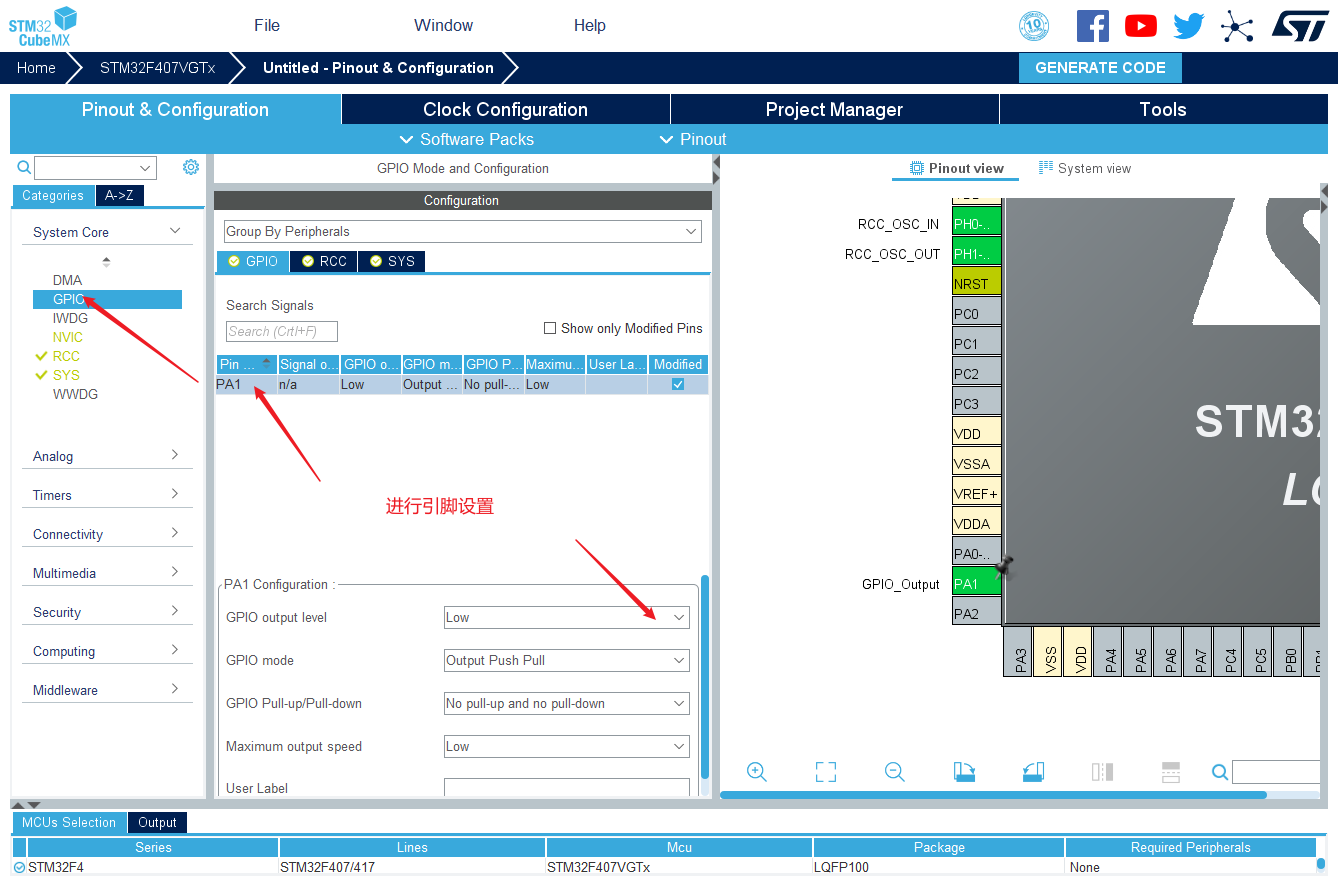Open the Facebook icon link
Image resolution: width=1338 pixels, height=886 pixels.
tap(1093, 26)
